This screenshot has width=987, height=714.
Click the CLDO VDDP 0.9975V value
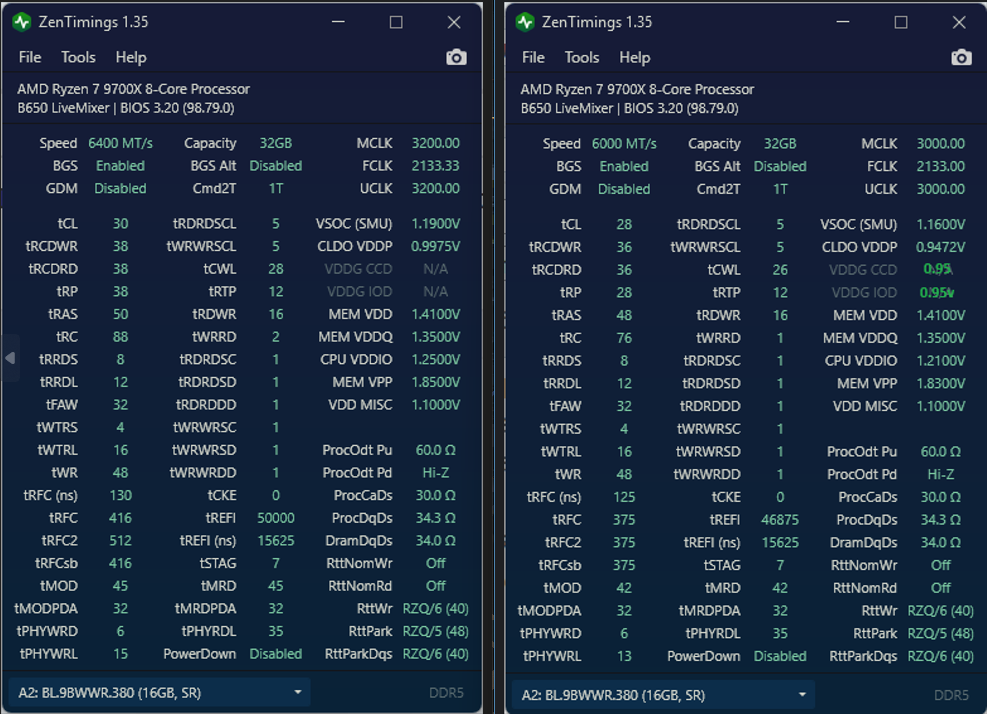436,246
